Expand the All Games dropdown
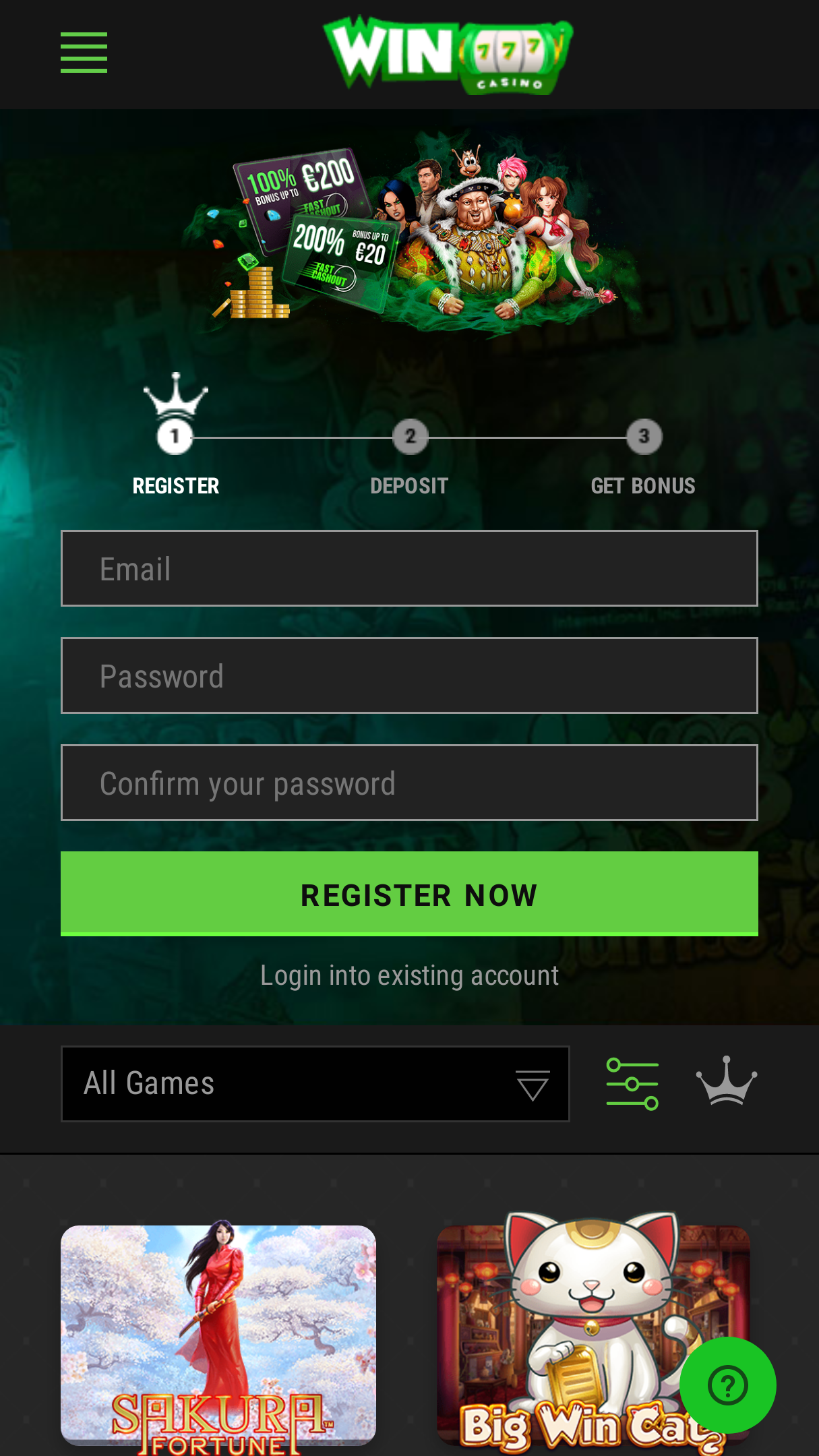Image resolution: width=819 pixels, height=1456 pixels. 315,1084
